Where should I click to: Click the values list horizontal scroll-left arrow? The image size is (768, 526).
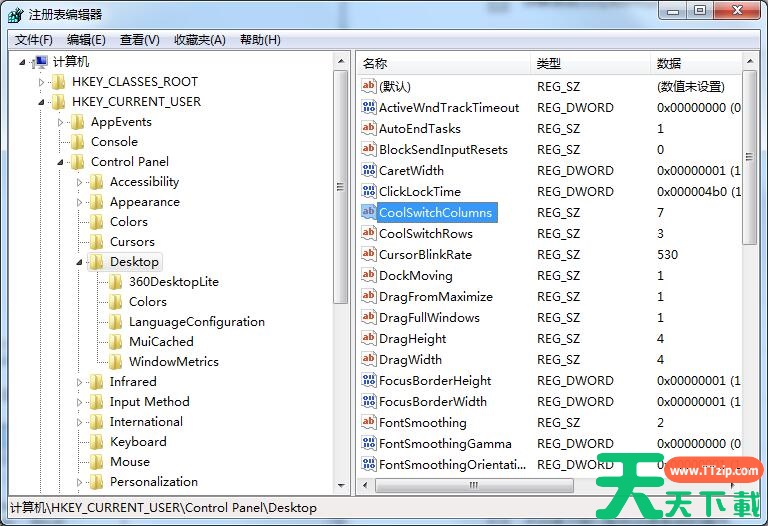[365, 486]
